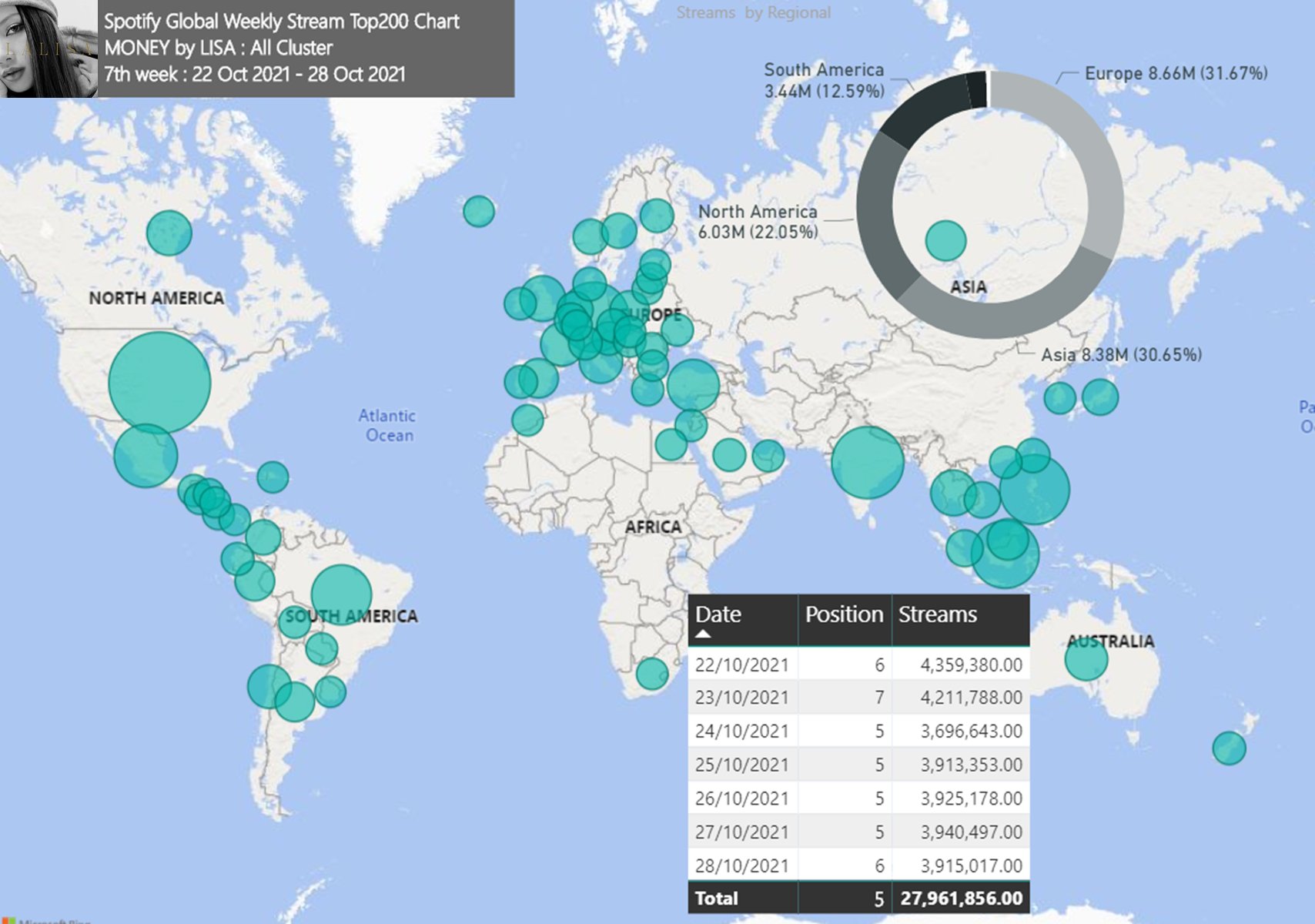The width and height of the screenshot is (1315, 924).
Task: Select the 28/10/2021 date cell
Action: coord(742,865)
